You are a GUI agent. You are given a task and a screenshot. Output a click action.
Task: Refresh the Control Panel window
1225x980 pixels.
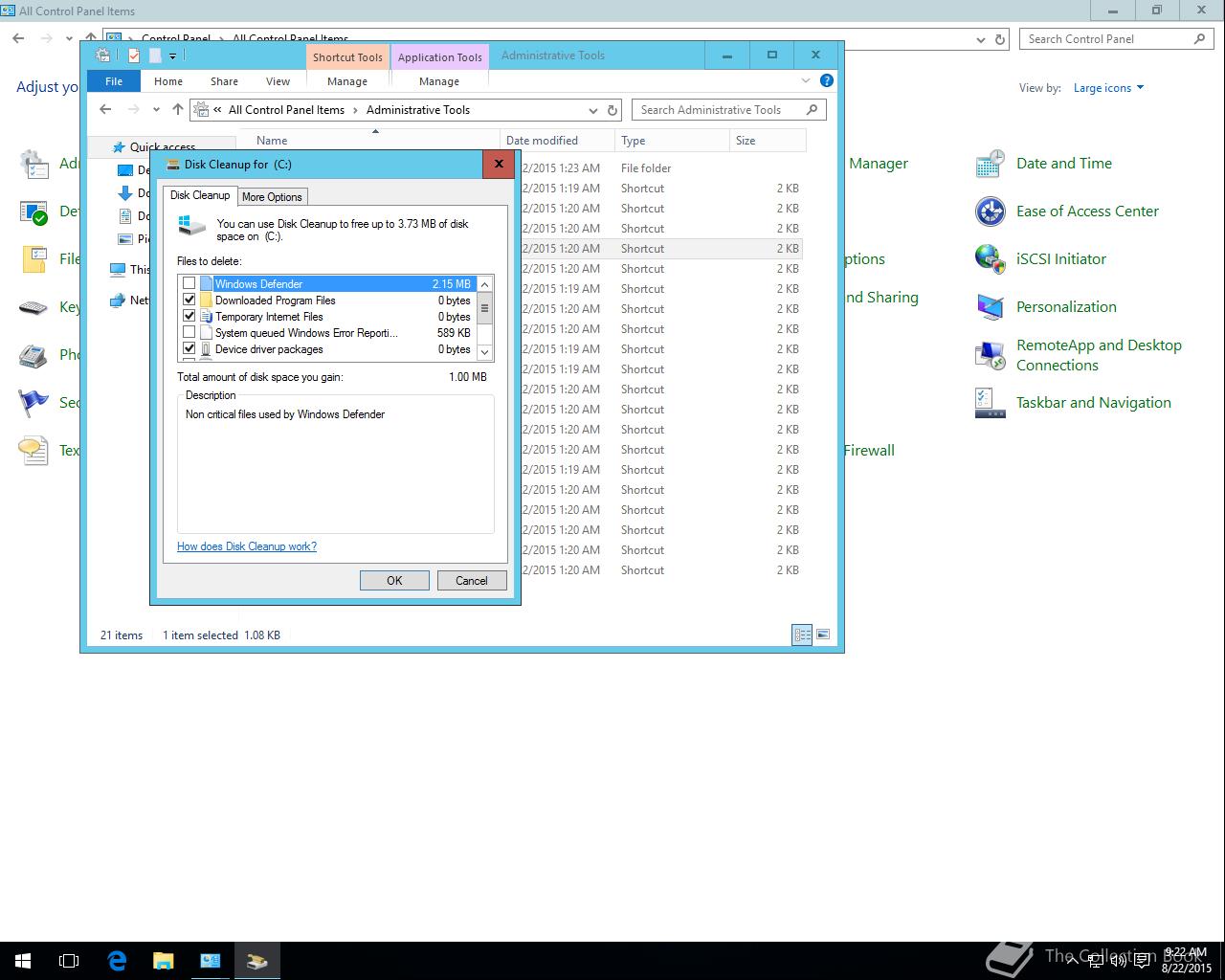[1000, 39]
